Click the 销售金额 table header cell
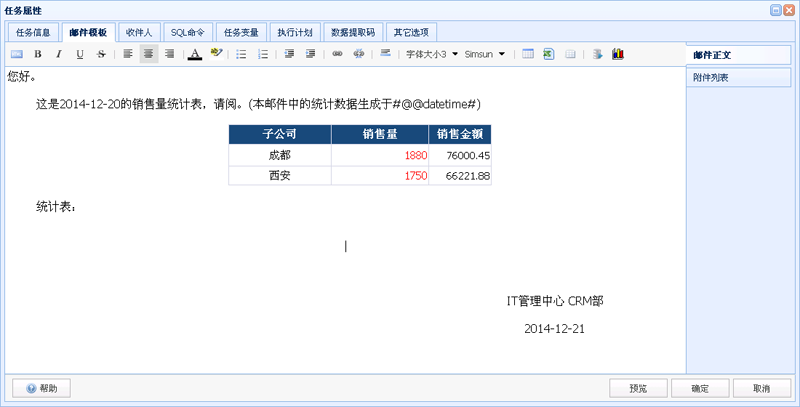Image resolution: width=800 pixels, height=407 pixels. [x=460, y=134]
